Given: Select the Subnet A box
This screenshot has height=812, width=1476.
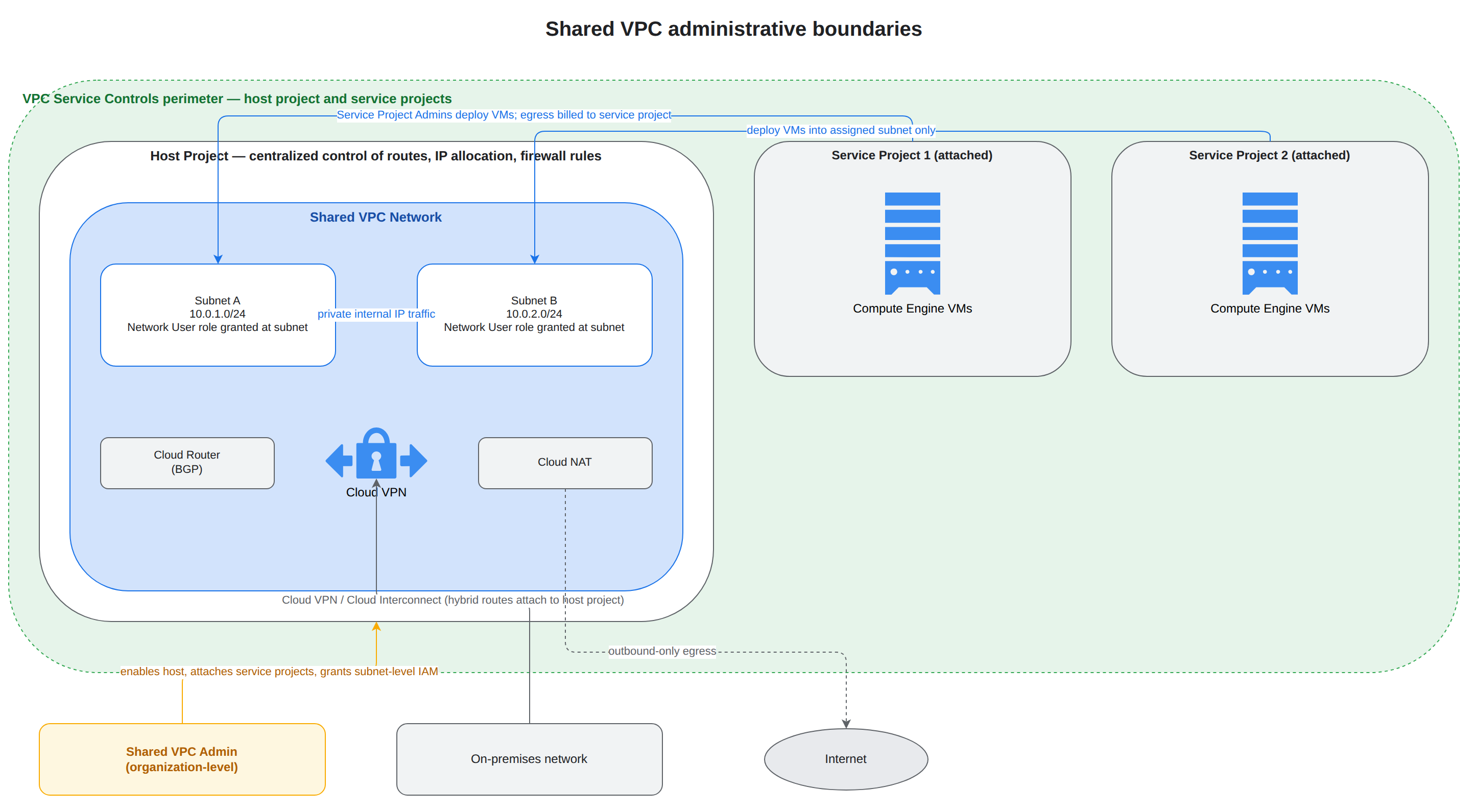Looking at the screenshot, I should 218,315.
